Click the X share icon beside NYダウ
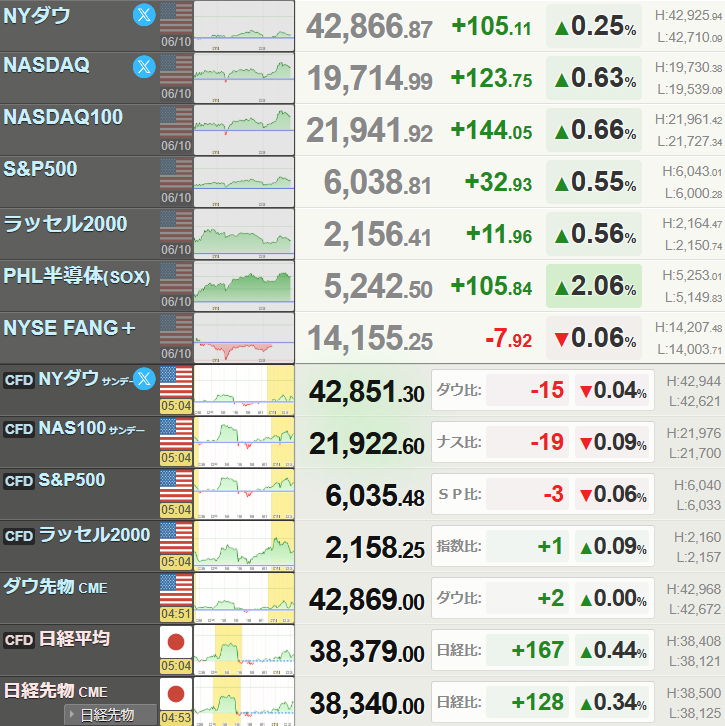This screenshot has width=725, height=726. click(144, 14)
